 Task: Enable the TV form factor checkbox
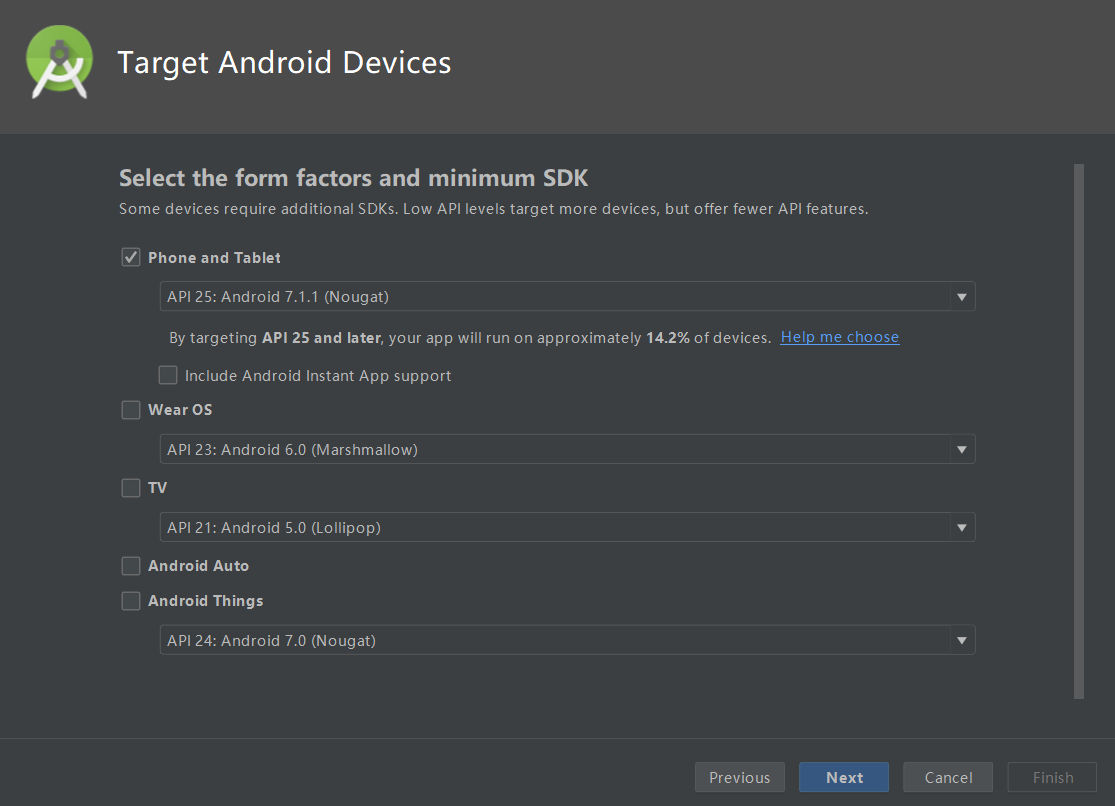[x=131, y=488]
